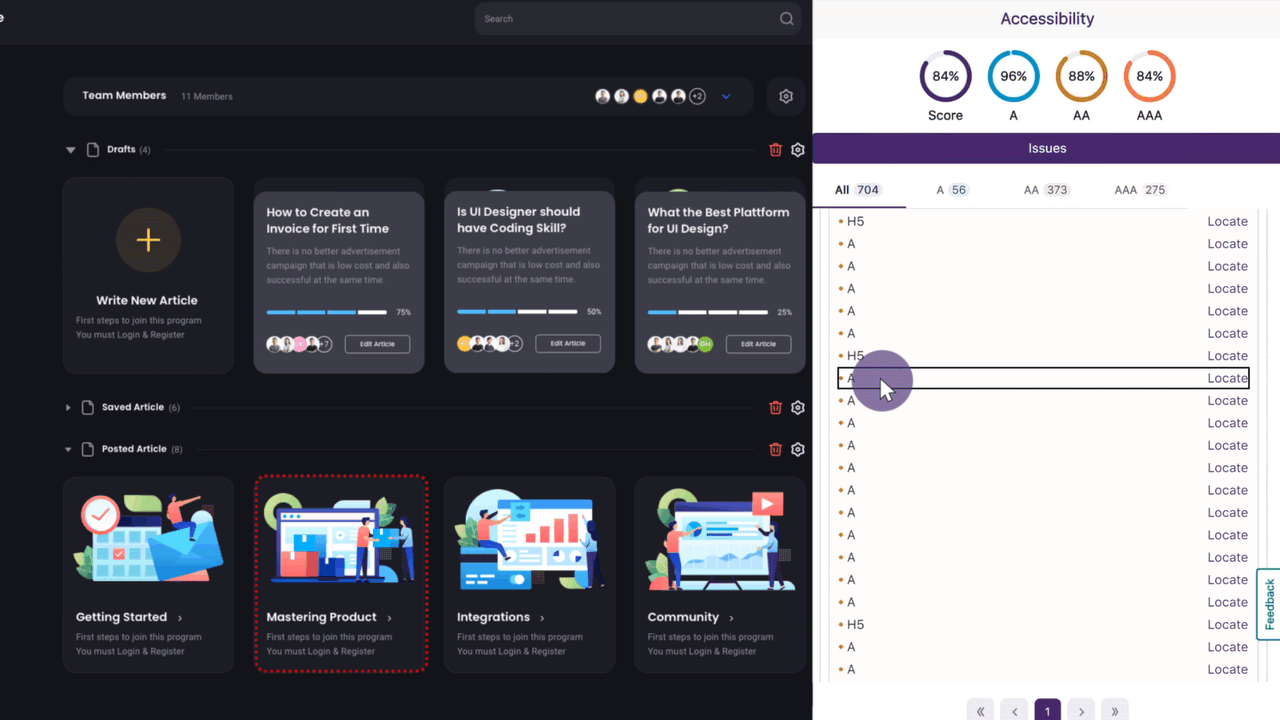This screenshot has height=720, width=1280.
Task: Delete the Saved Article section via trash icon
Action: [775, 407]
